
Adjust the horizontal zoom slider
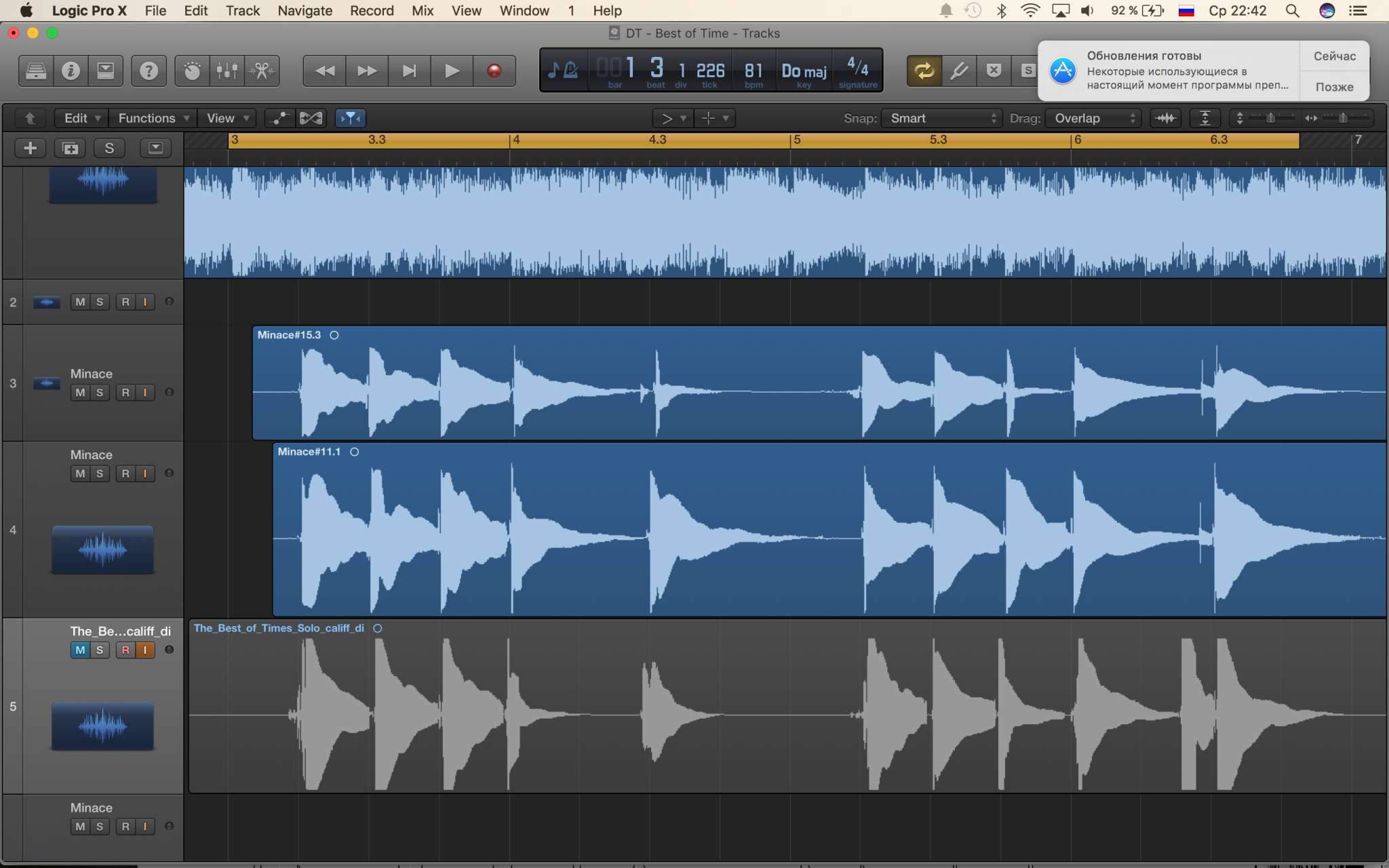coord(1342,118)
